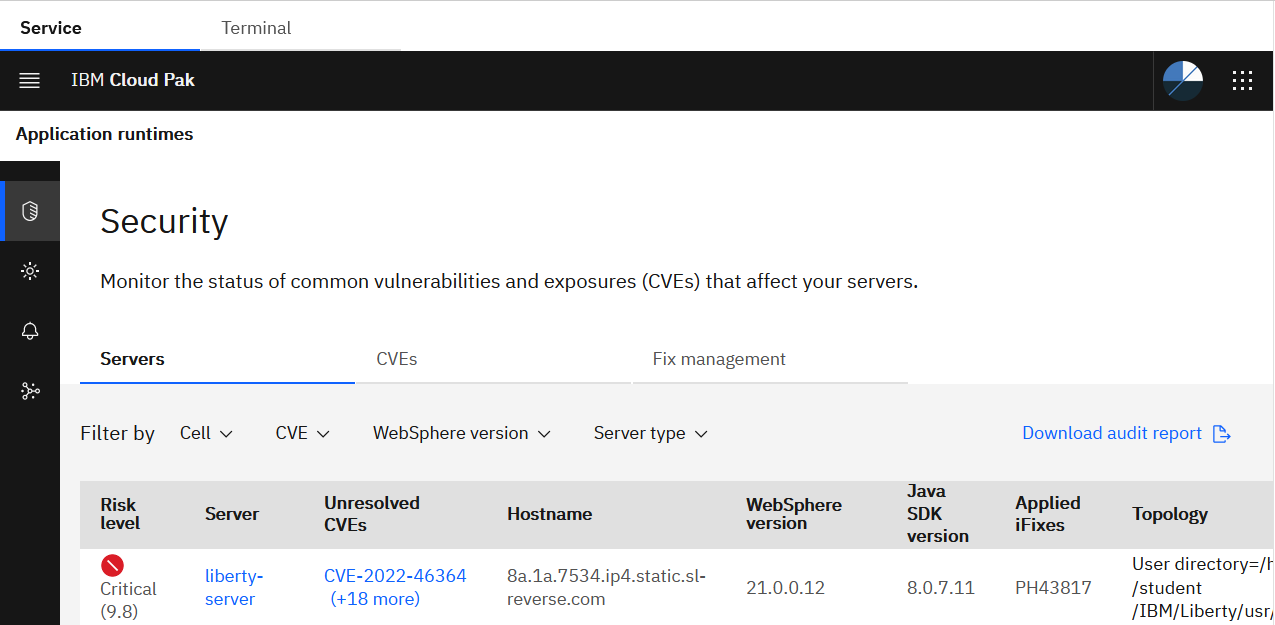Click the 8.0.7.11 Java SDK cell

pos(941,588)
